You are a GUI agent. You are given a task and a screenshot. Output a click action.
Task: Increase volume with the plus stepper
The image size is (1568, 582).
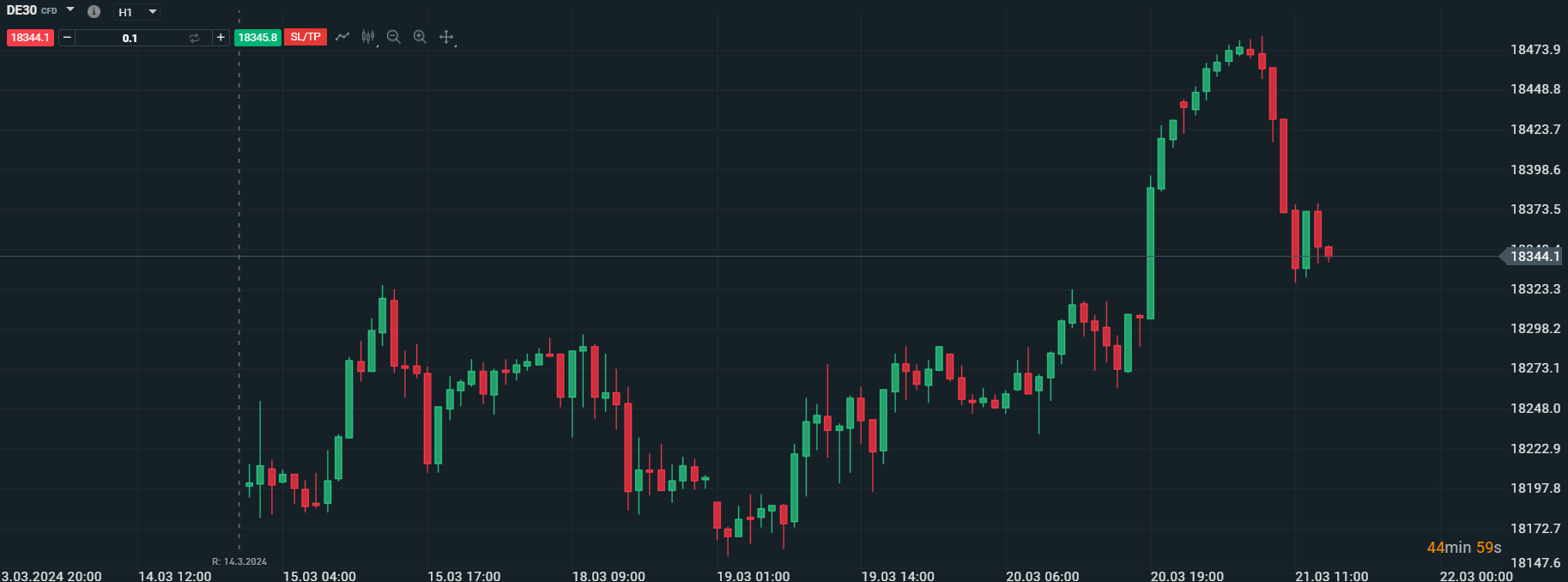pos(221,38)
